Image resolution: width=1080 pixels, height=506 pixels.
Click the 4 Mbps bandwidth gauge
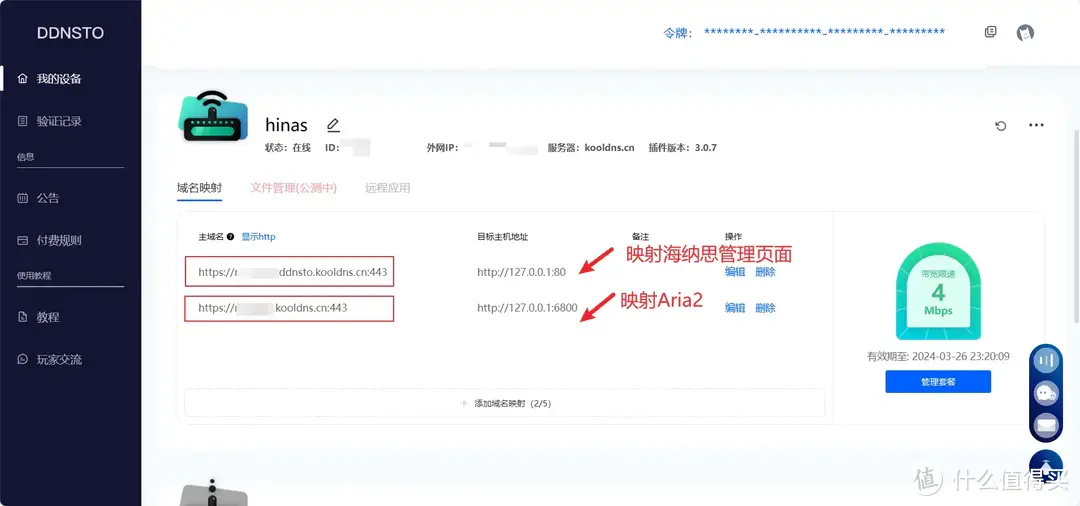(938, 292)
